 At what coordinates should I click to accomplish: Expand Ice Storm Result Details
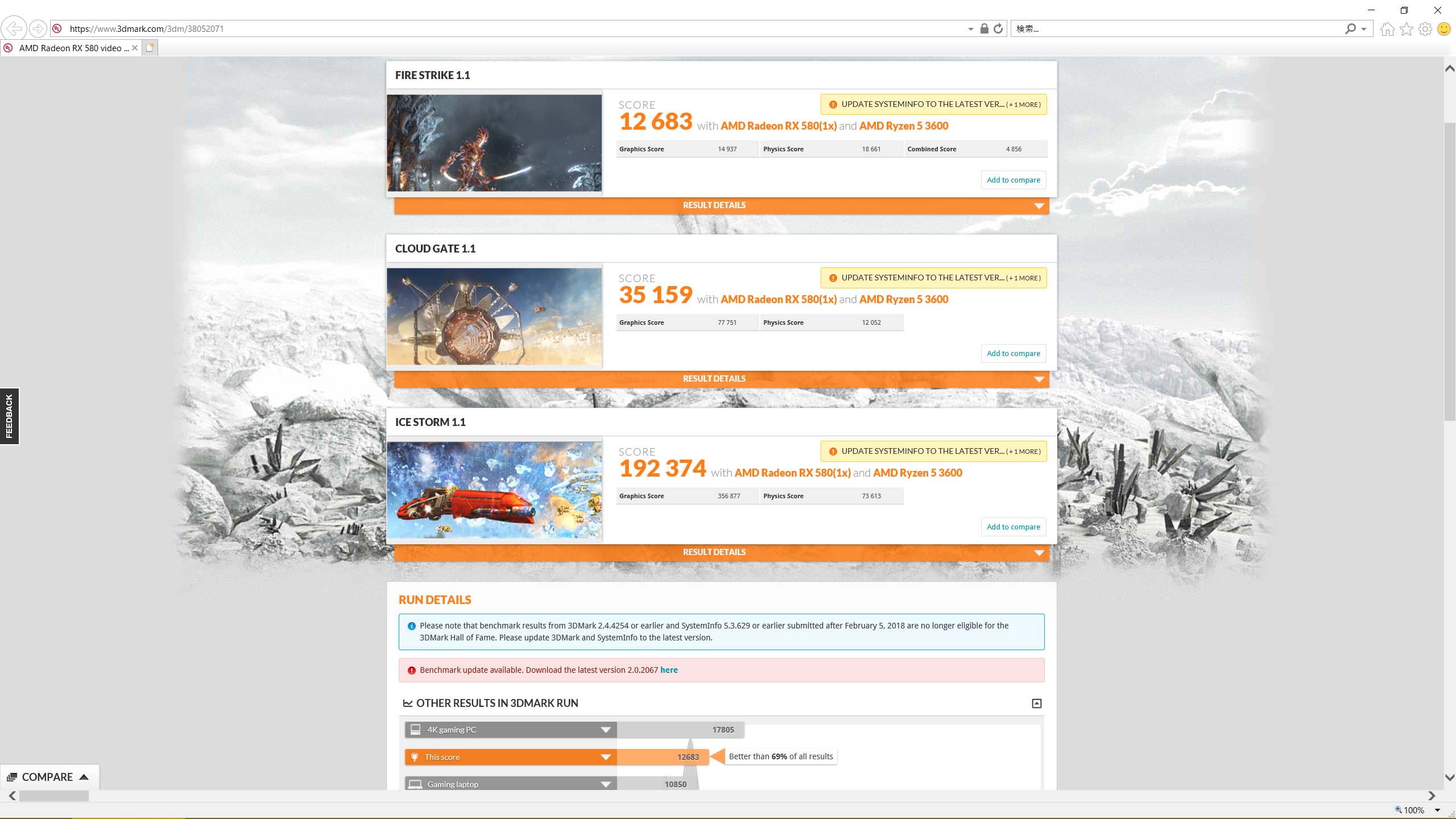click(x=721, y=553)
